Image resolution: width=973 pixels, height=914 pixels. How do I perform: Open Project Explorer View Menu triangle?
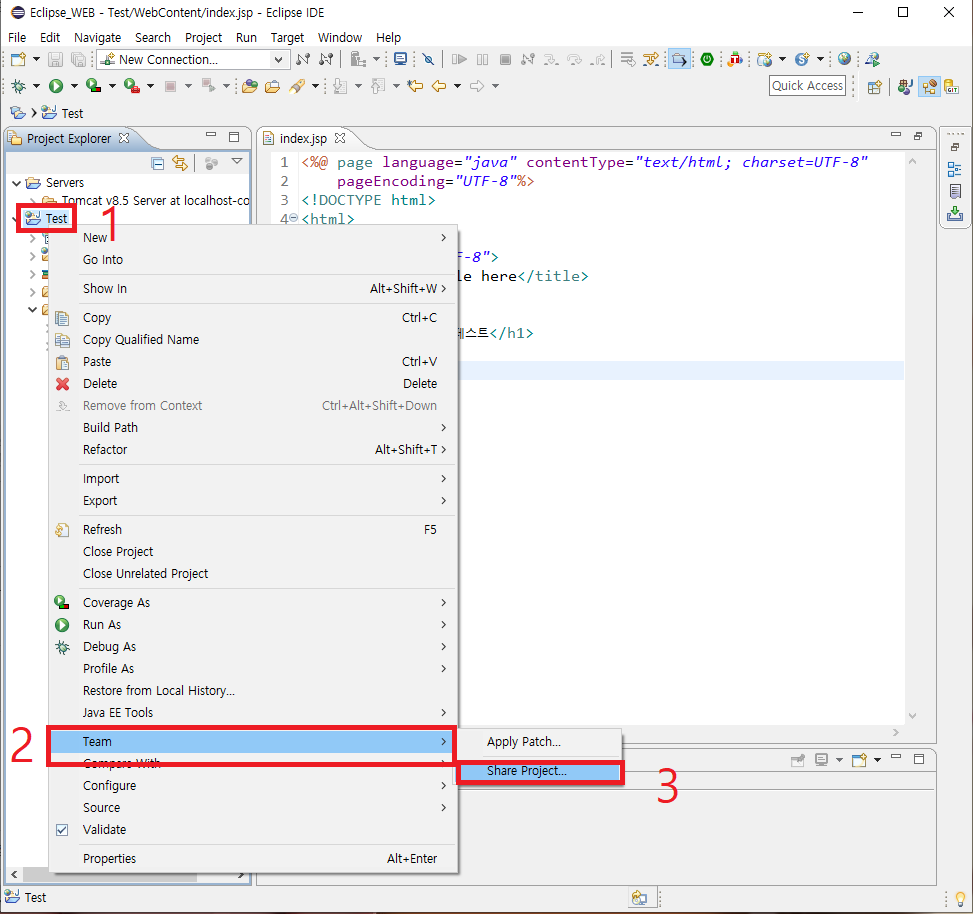236,161
